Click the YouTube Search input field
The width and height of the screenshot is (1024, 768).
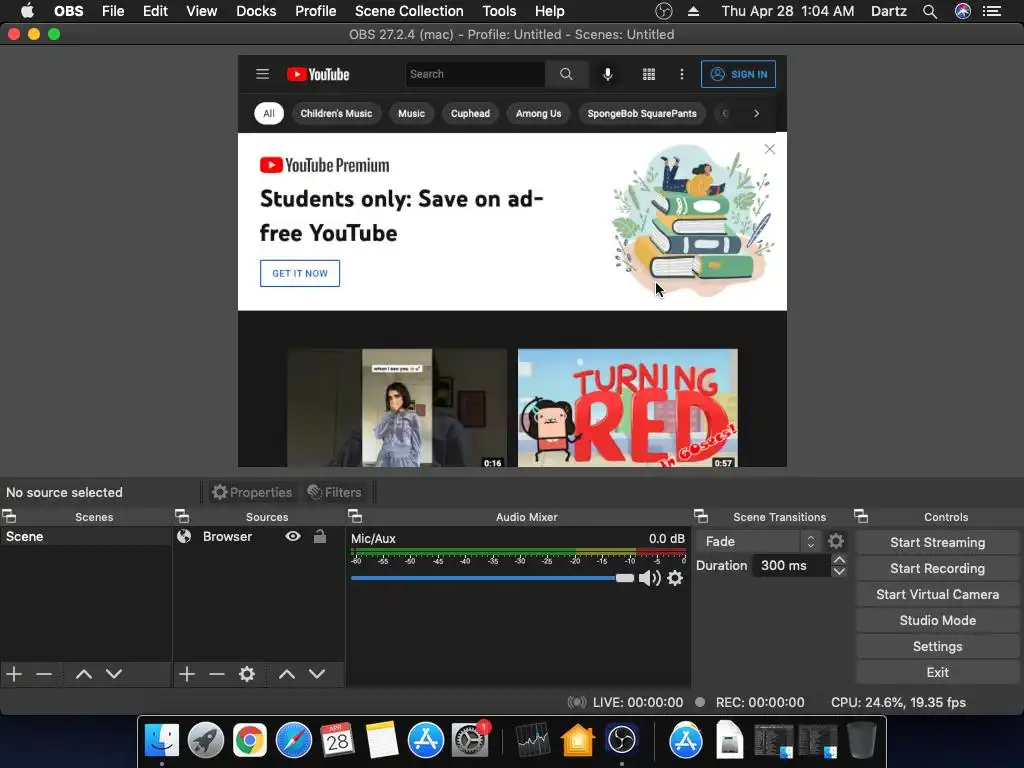pyautogui.click(x=475, y=74)
